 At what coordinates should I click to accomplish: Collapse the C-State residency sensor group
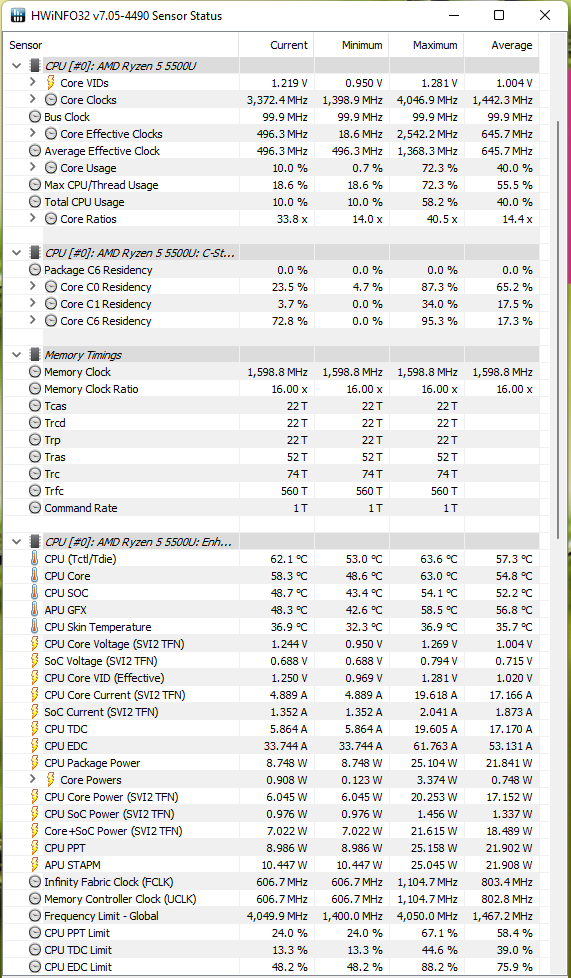[17, 253]
